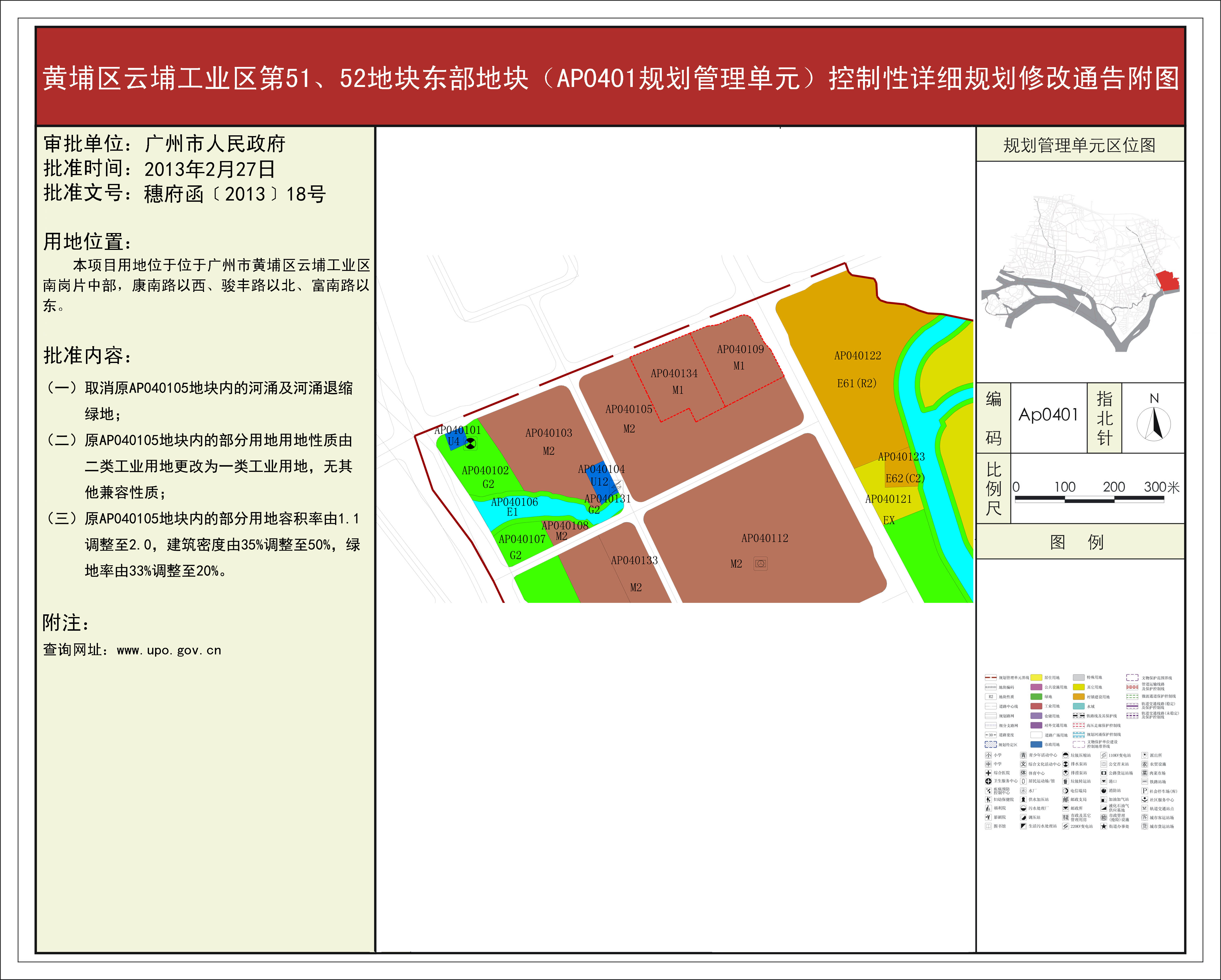1221x980 pixels.
Task: Click the drainage pump icon in parcel AP040101
Action: [x=470, y=444]
